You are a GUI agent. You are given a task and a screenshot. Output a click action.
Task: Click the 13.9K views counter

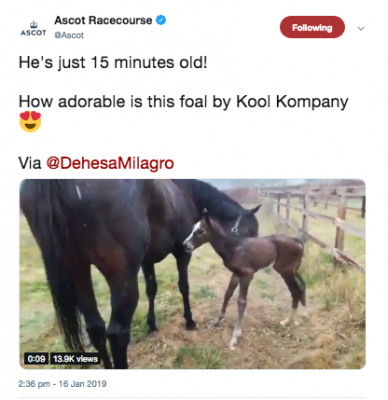coord(75,359)
